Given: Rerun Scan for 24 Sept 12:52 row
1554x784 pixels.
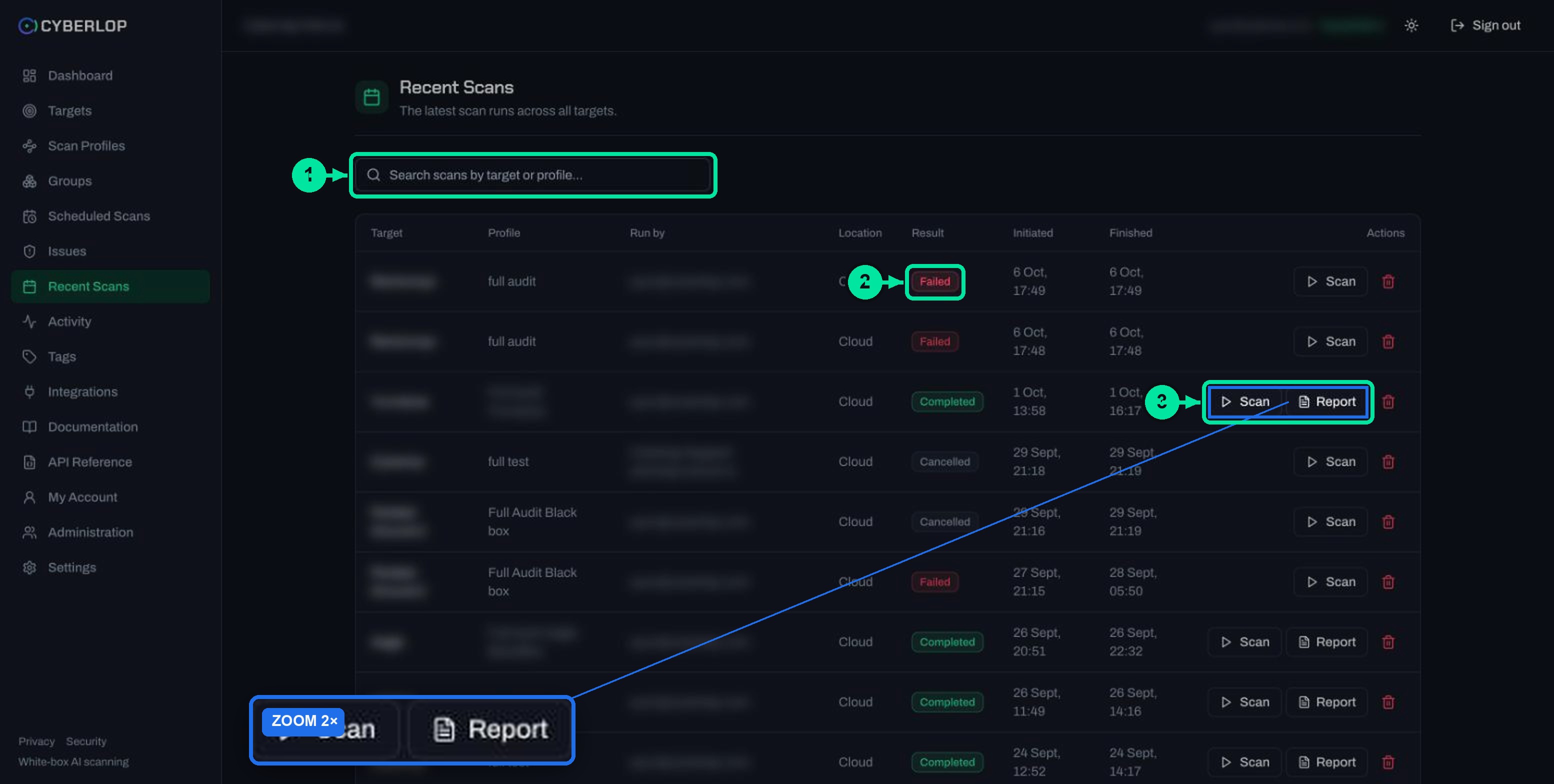Looking at the screenshot, I should point(1244,762).
